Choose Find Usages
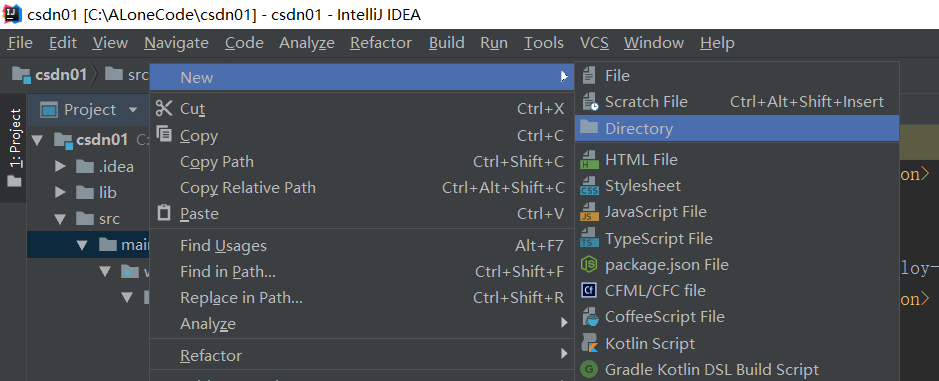The height and width of the screenshot is (381, 939). tap(362, 246)
